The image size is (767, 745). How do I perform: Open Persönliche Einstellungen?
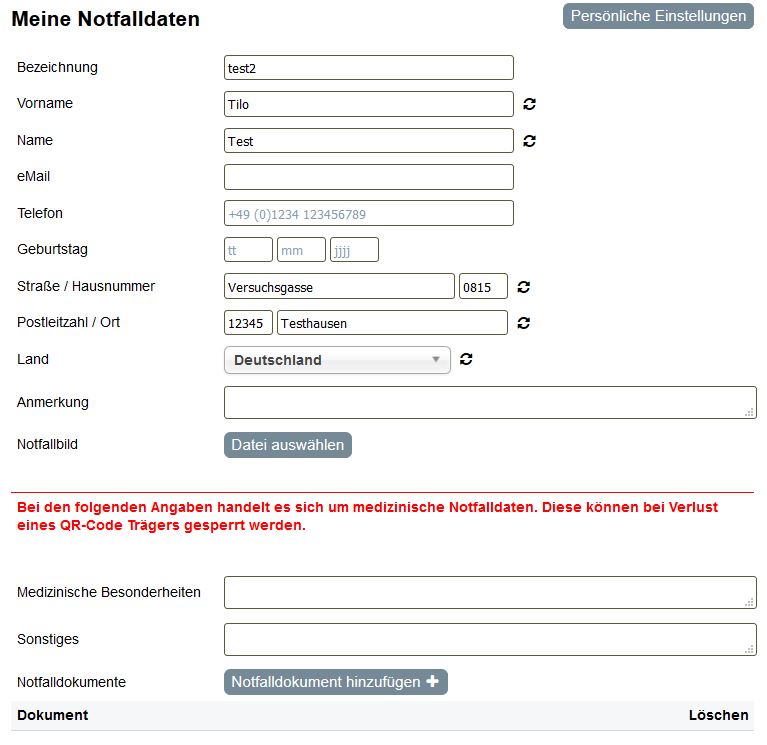coord(658,16)
